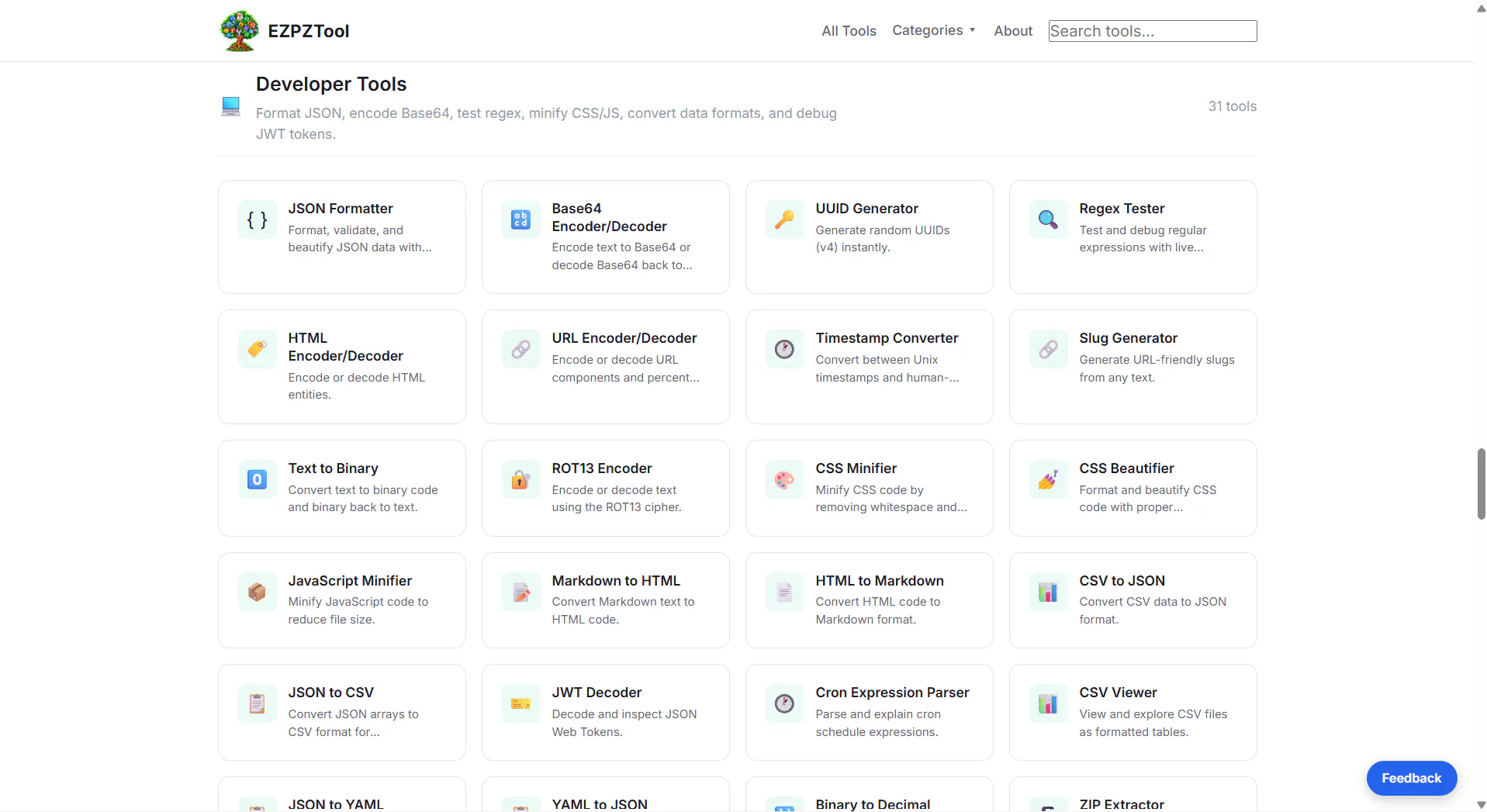The height and width of the screenshot is (812, 1487).
Task: Click 'Generate URL-friendly slugs from any text.' text
Action: (x=1157, y=368)
